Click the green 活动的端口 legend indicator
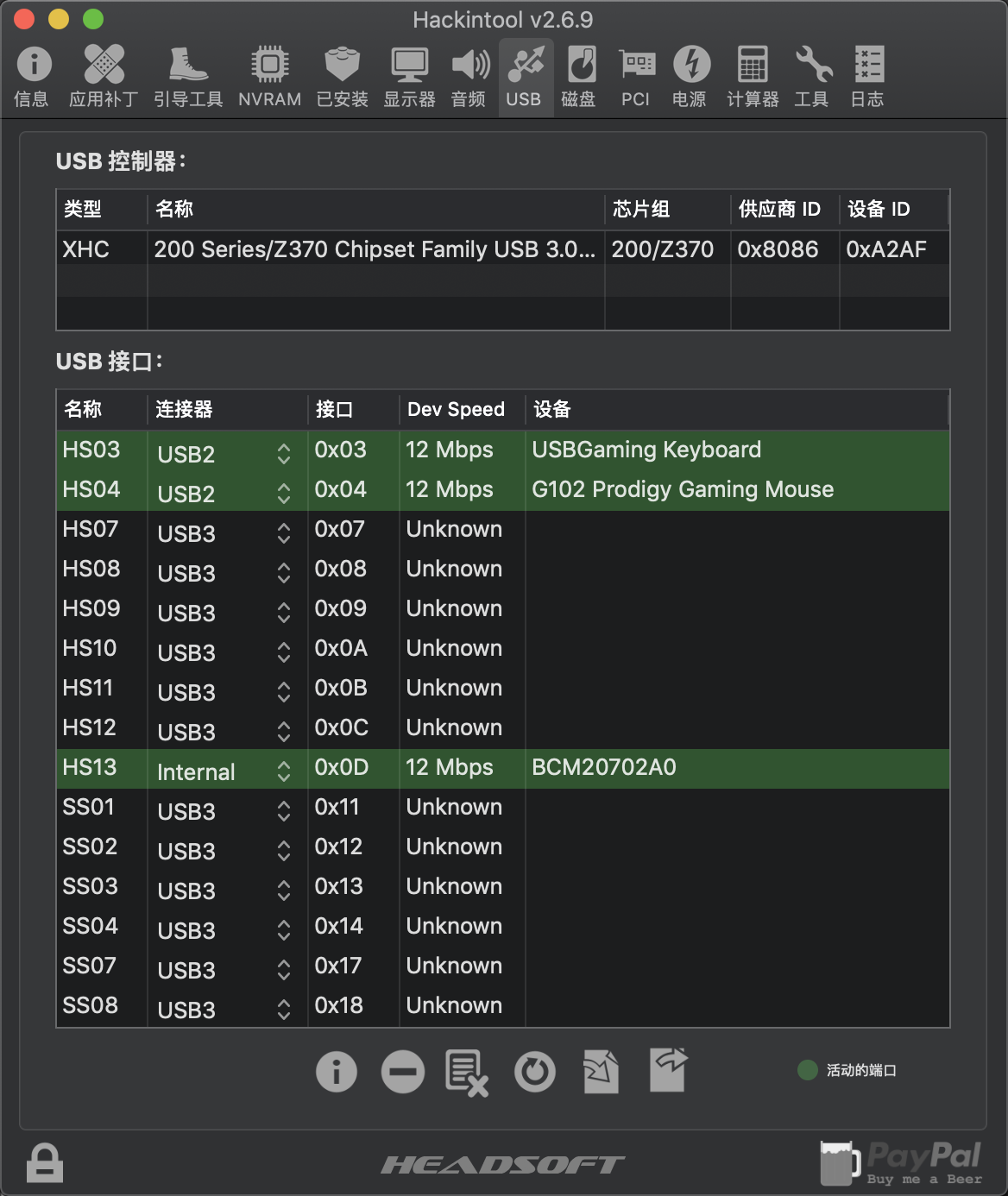Image resolution: width=1008 pixels, height=1196 pixels. (808, 1070)
